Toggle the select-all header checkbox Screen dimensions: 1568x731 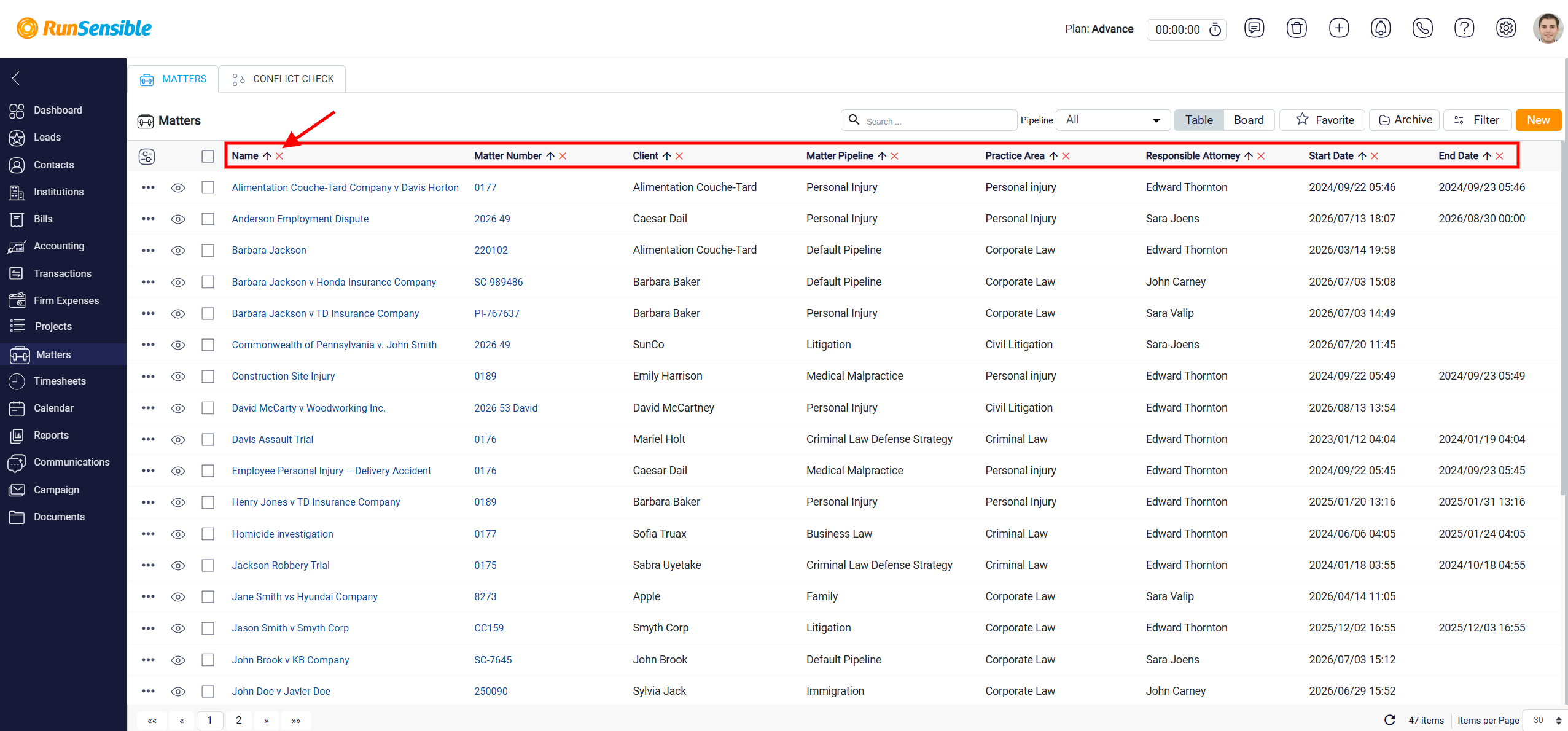tap(208, 156)
